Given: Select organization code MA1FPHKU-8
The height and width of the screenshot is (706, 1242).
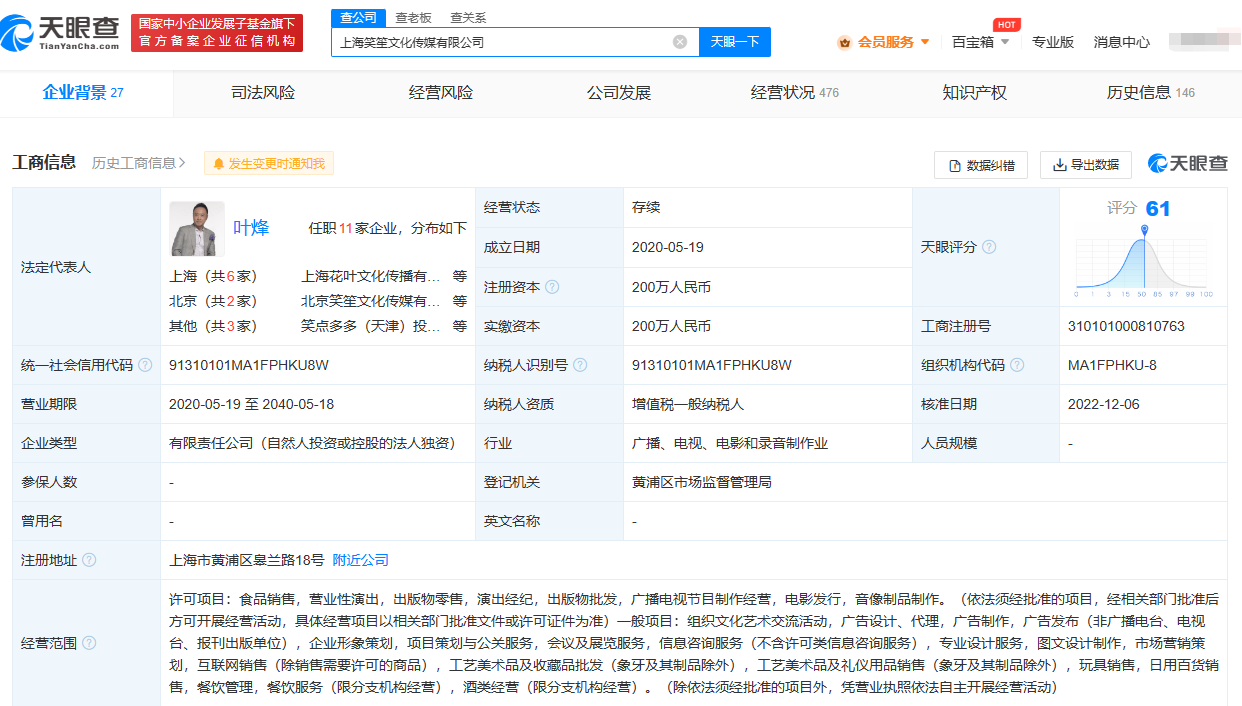Looking at the screenshot, I should point(1112,365).
